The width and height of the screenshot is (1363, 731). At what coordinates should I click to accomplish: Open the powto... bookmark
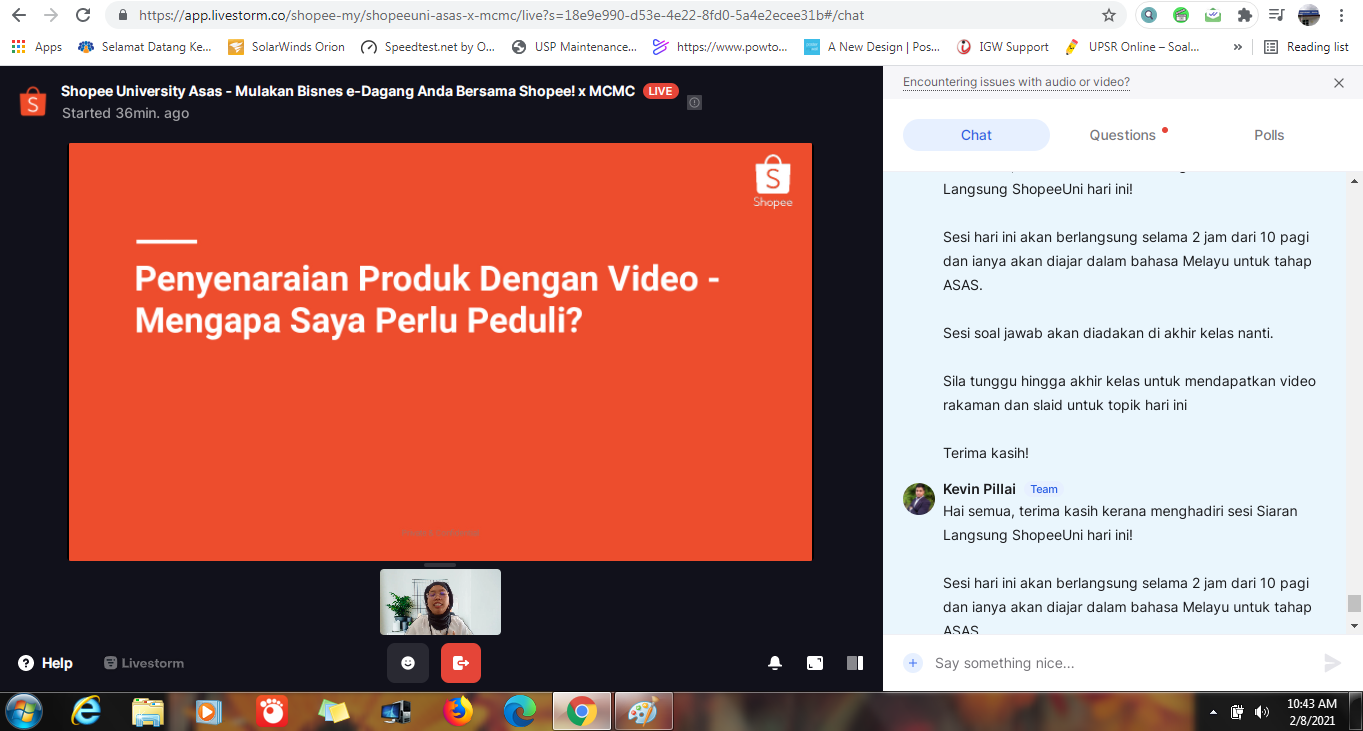click(x=720, y=47)
